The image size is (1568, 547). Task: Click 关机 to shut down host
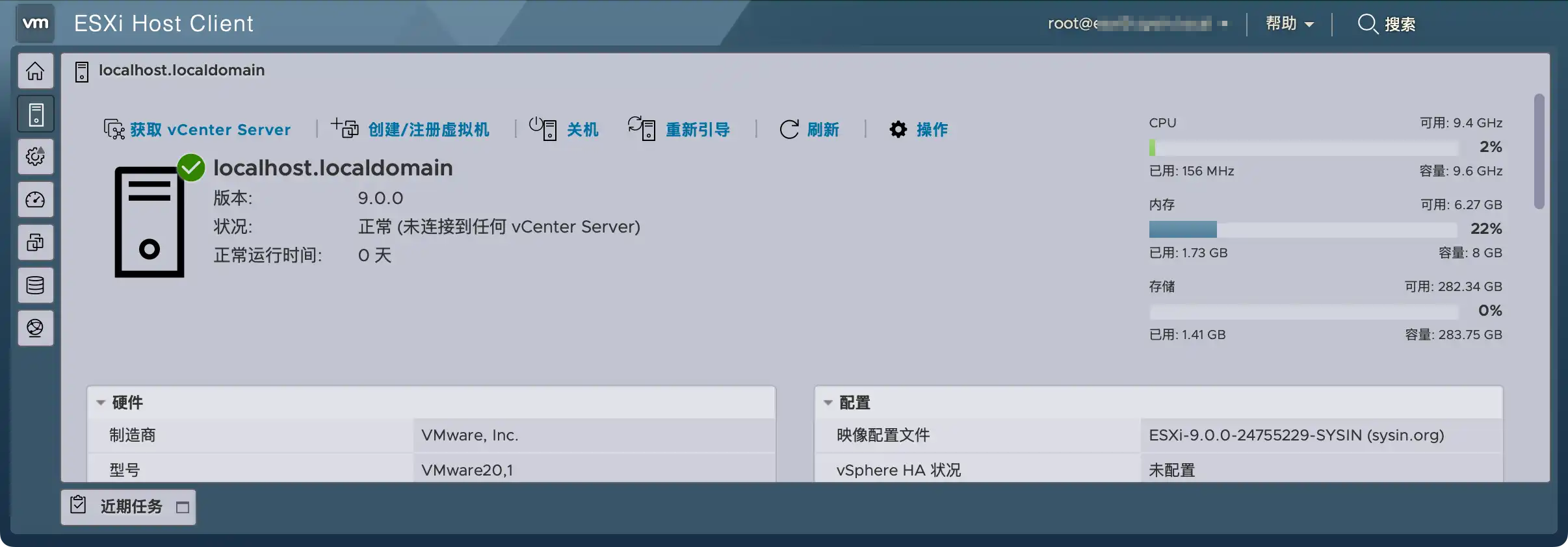(x=564, y=129)
